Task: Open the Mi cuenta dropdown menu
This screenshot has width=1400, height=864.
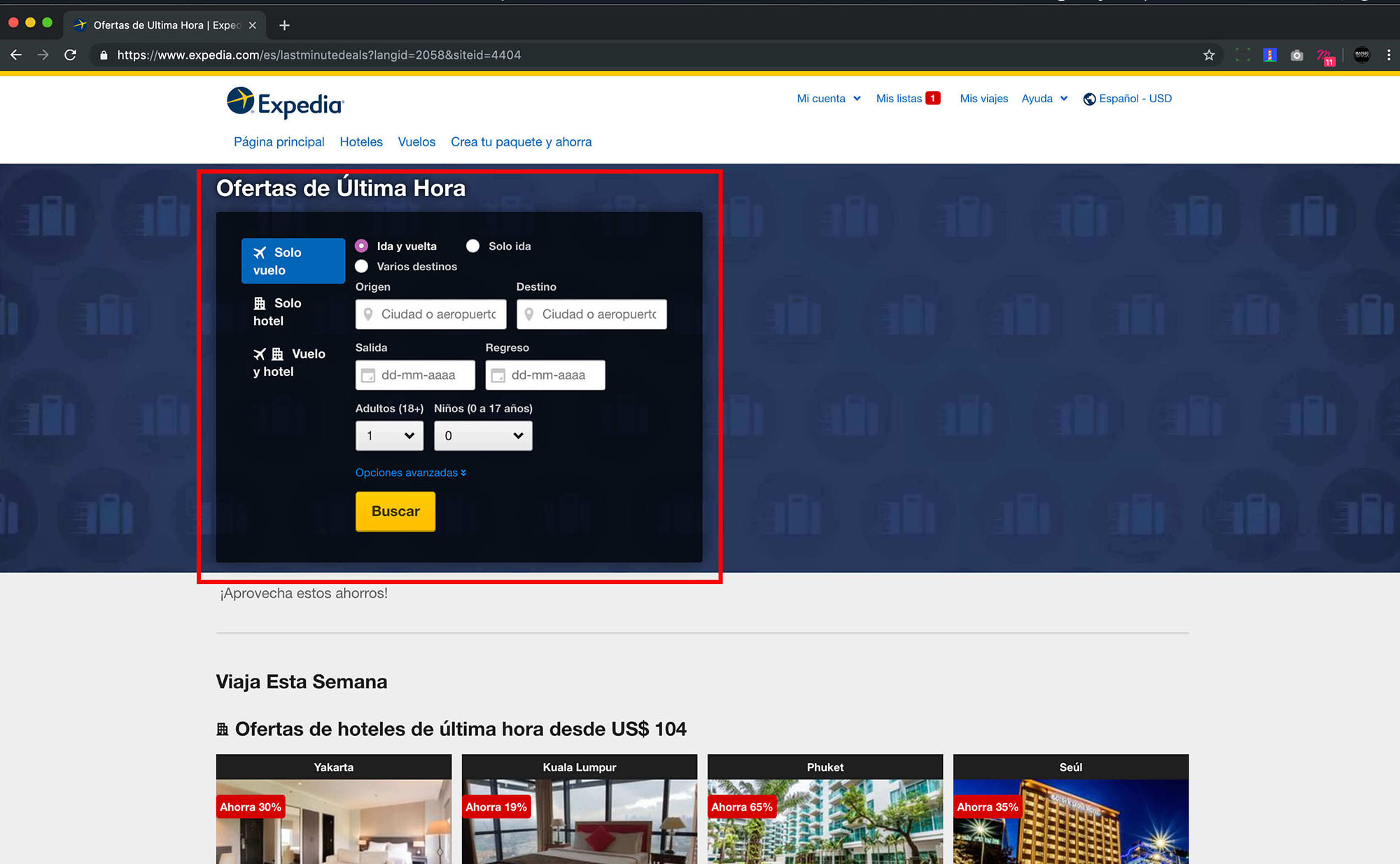Action: pos(829,99)
